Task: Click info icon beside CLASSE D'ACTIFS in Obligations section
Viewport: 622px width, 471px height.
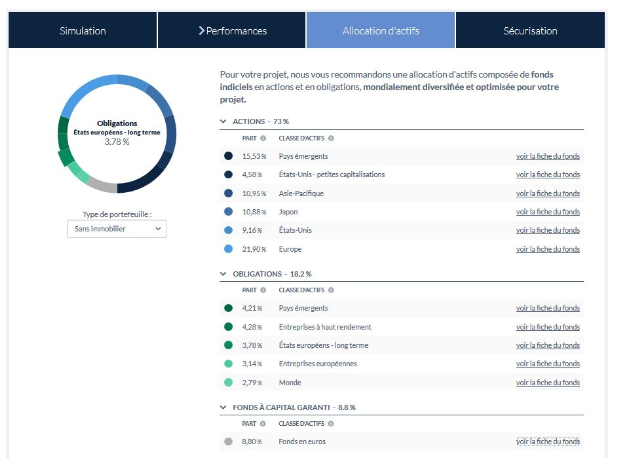Action: [x=330, y=290]
